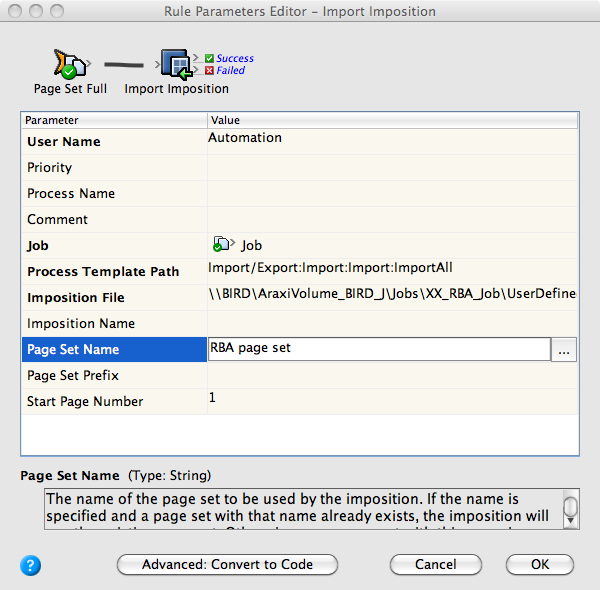Click the Value column header
600x590 pixels.
click(x=392, y=120)
